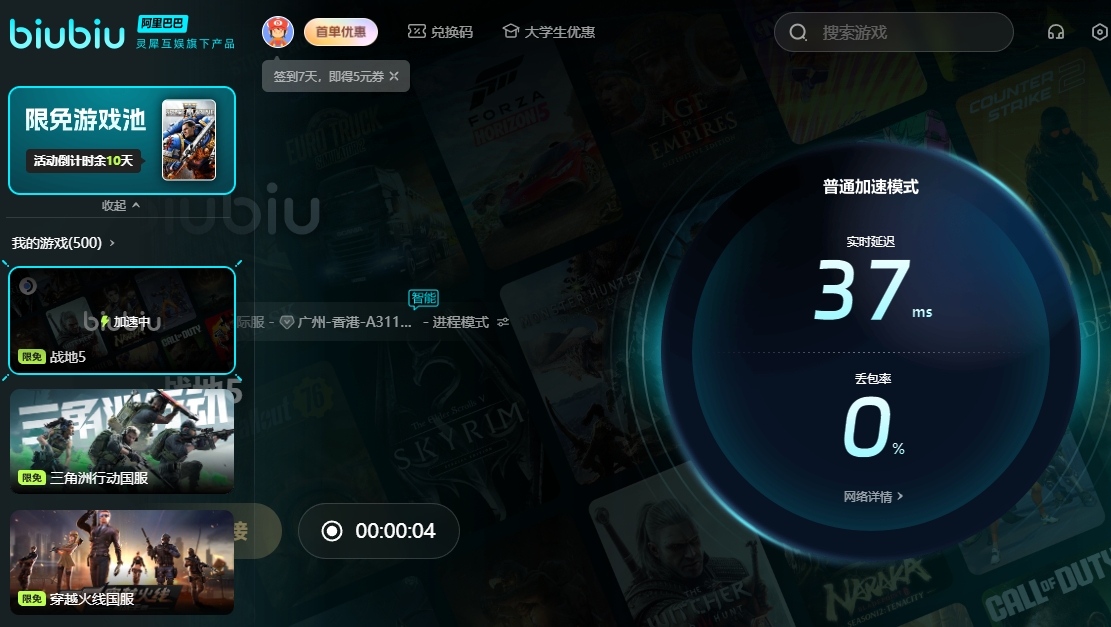1111x627 pixels.
Task: Open the settings hexagon icon
Action: tap(1100, 33)
